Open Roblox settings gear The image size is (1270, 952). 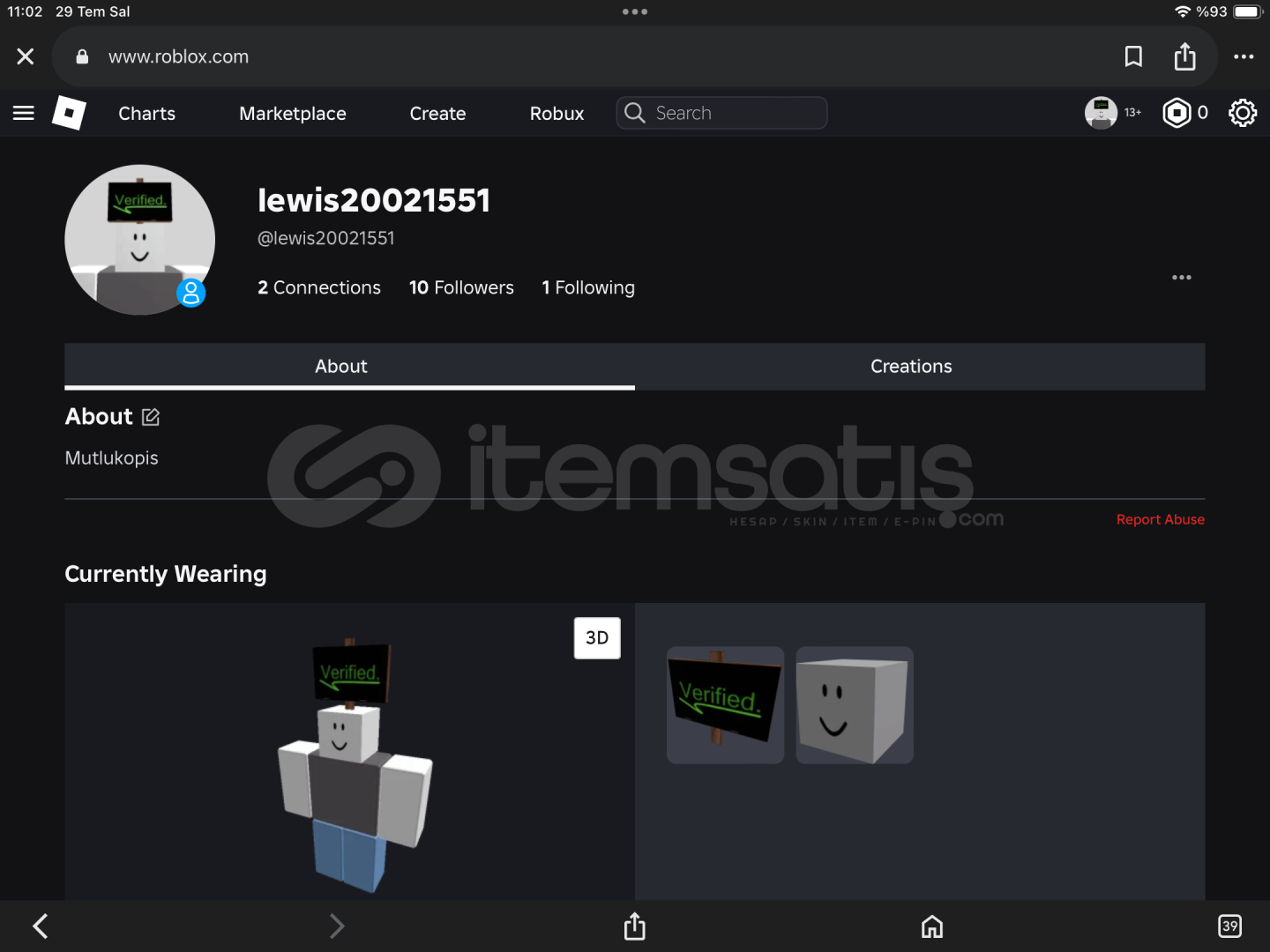(1243, 113)
